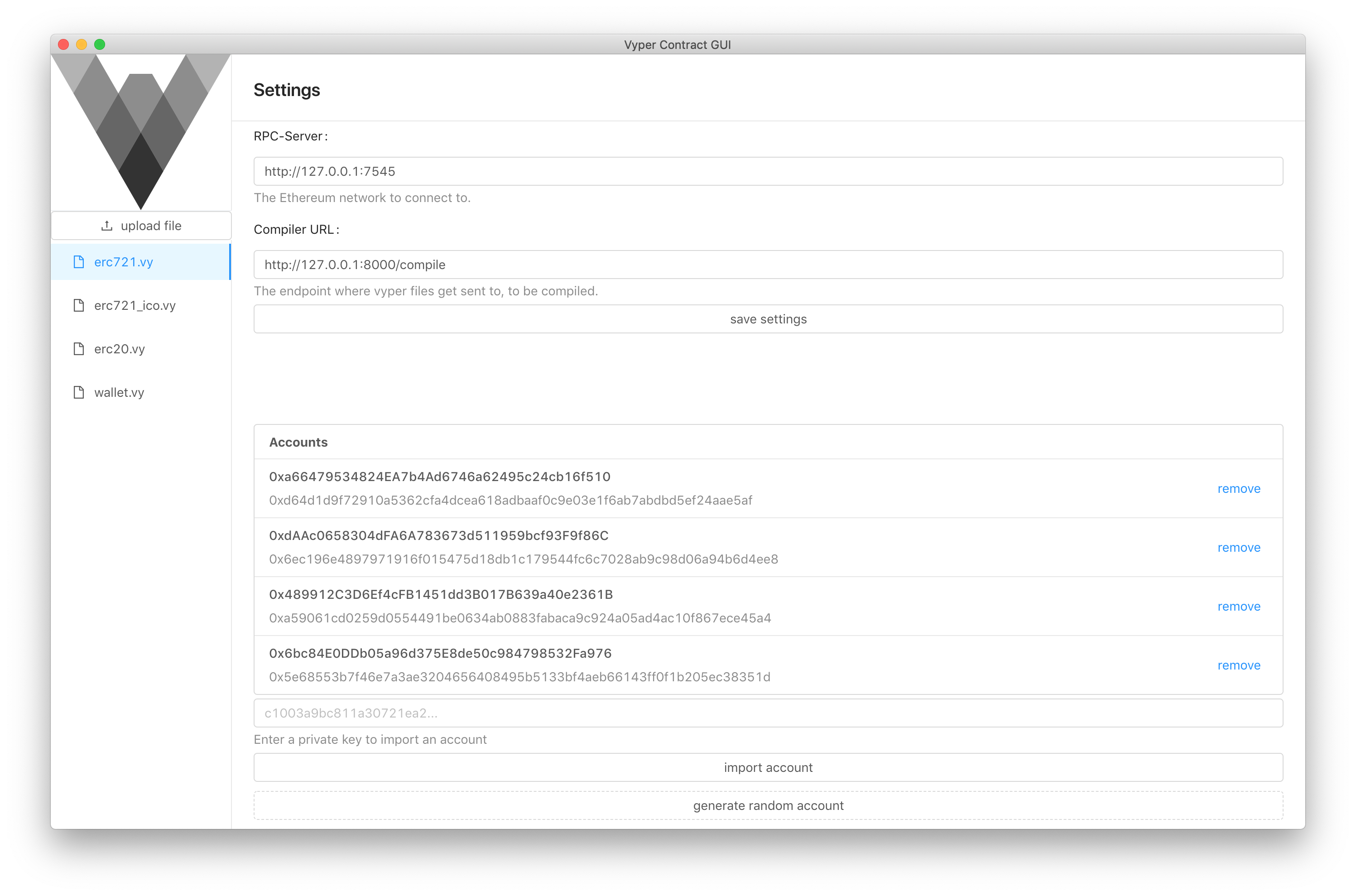Click the document icon beside erc721_ico.vy
Viewport: 1356px width, 896px height.
click(x=78, y=305)
